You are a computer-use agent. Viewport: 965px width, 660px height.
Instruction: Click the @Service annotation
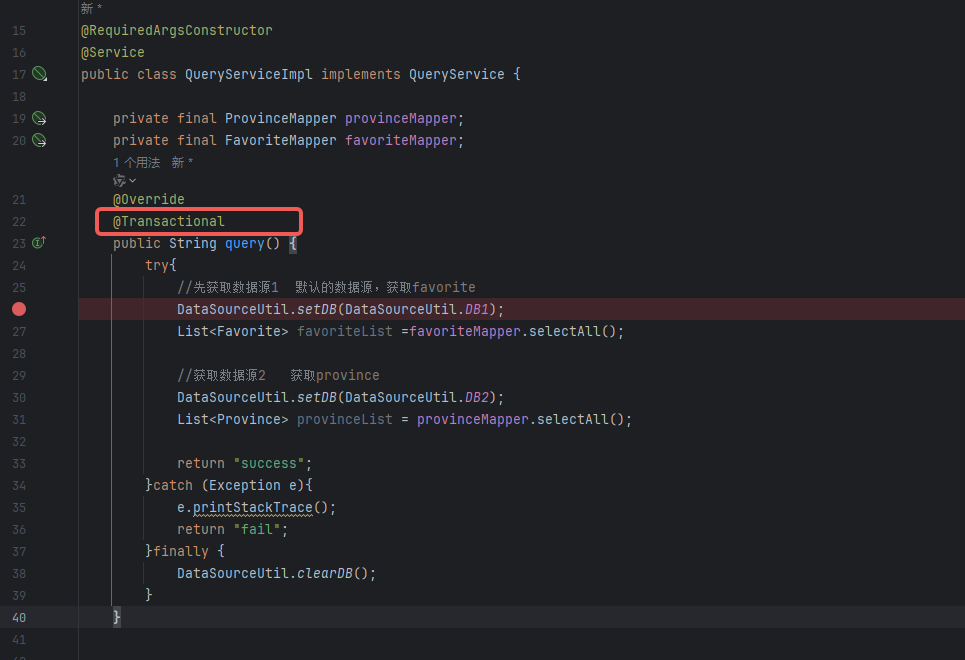(112, 52)
